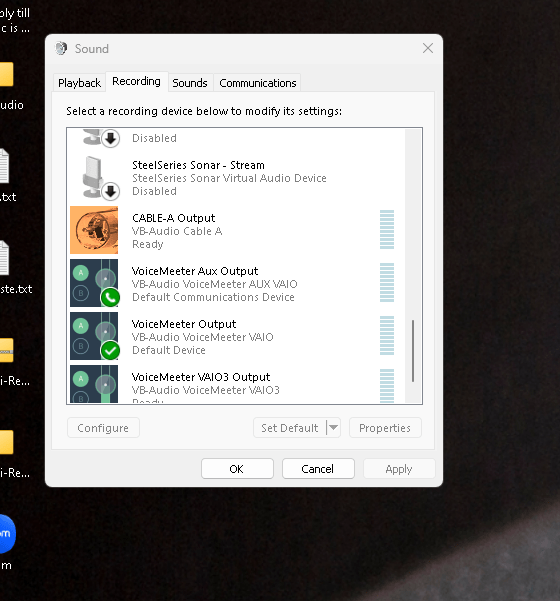This screenshot has height=601, width=560.
Task: Click the level meter beside VoiceMeeter Aux Output
Action: click(387, 282)
